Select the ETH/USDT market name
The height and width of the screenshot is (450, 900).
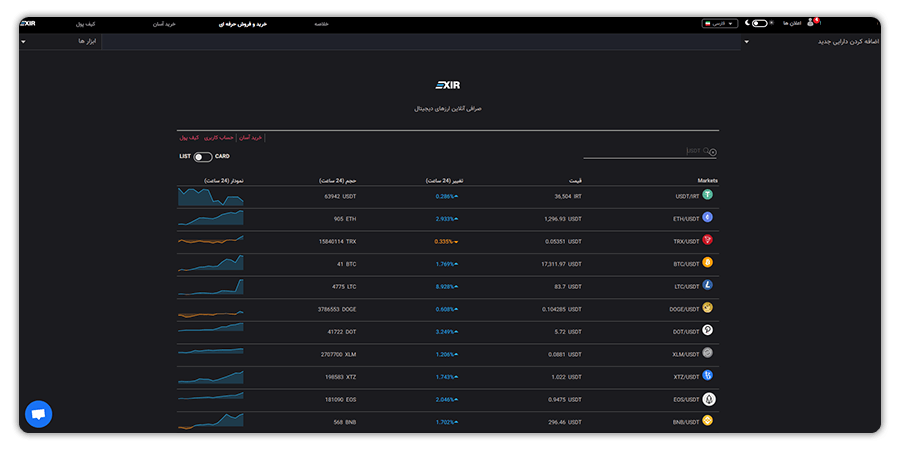pos(686,219)
